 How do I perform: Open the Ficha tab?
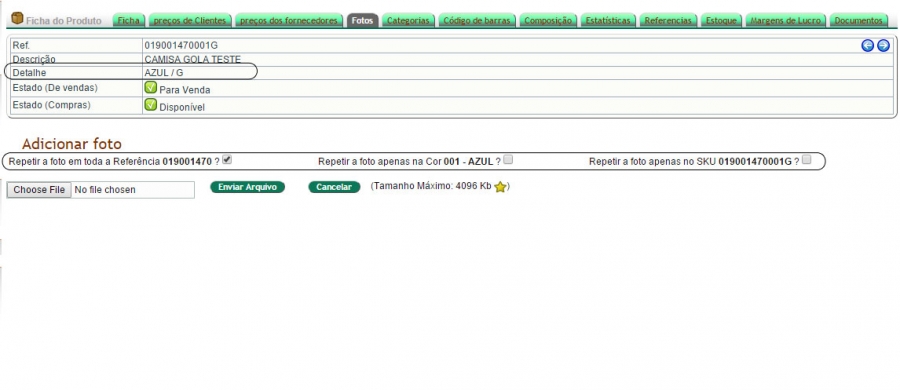129,20
